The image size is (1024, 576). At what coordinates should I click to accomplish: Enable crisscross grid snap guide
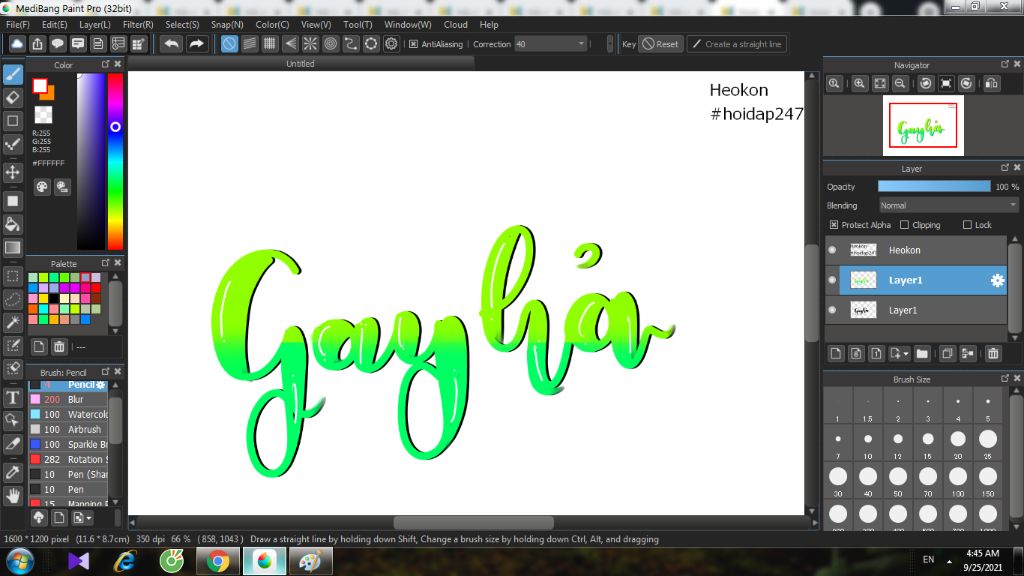tap(270, 44)
